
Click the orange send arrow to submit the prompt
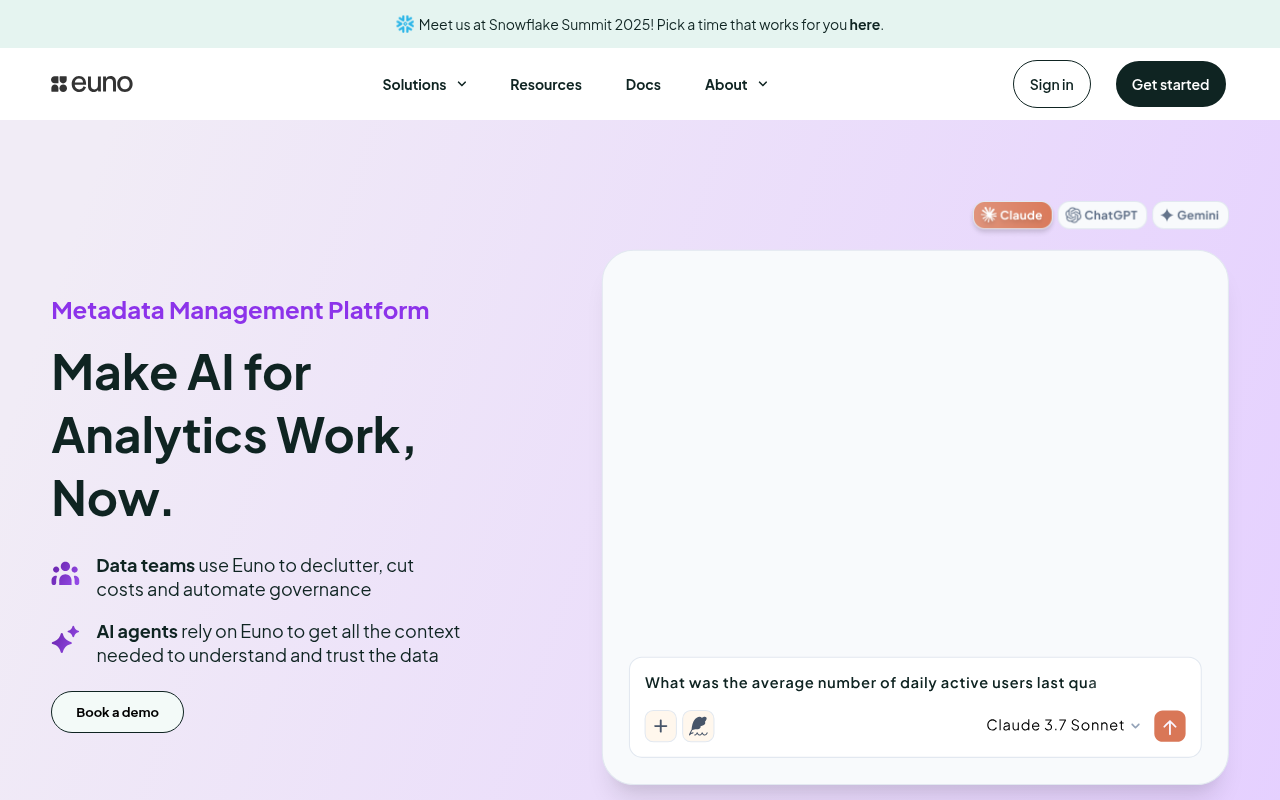[x=1169, y=726]
